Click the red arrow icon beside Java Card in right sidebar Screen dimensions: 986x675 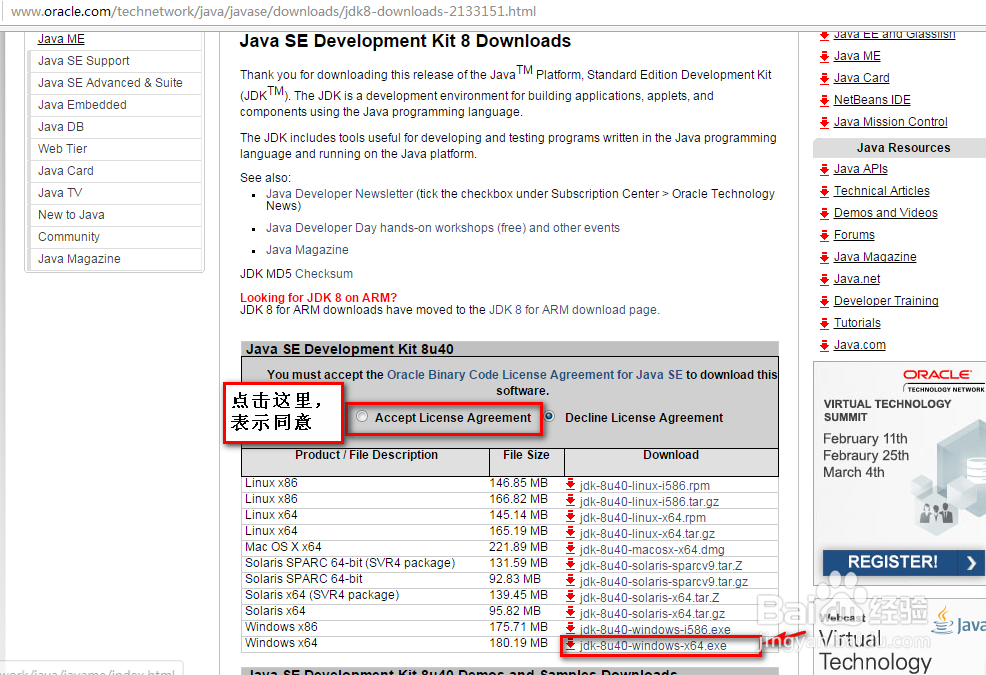click(x=824, y=79)
